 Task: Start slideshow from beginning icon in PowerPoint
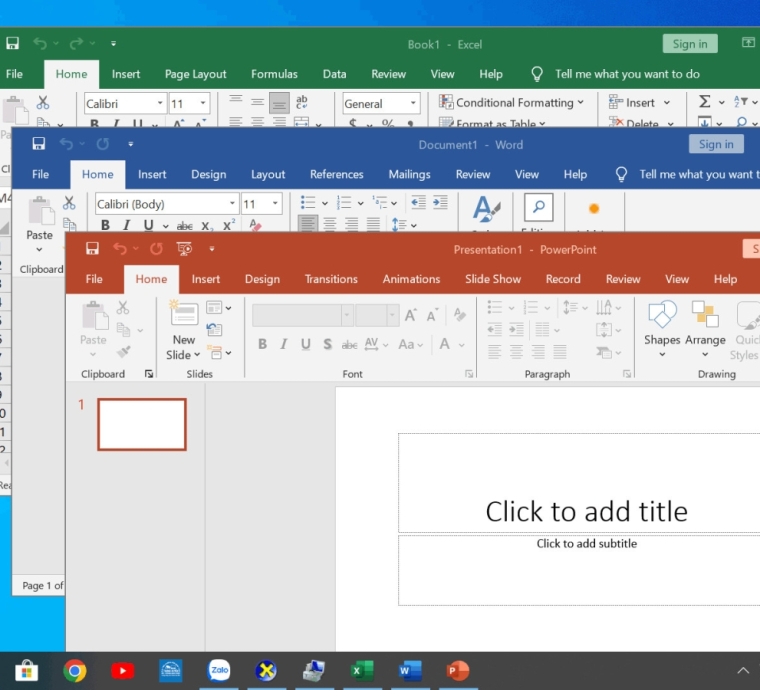tap(184, 249)
